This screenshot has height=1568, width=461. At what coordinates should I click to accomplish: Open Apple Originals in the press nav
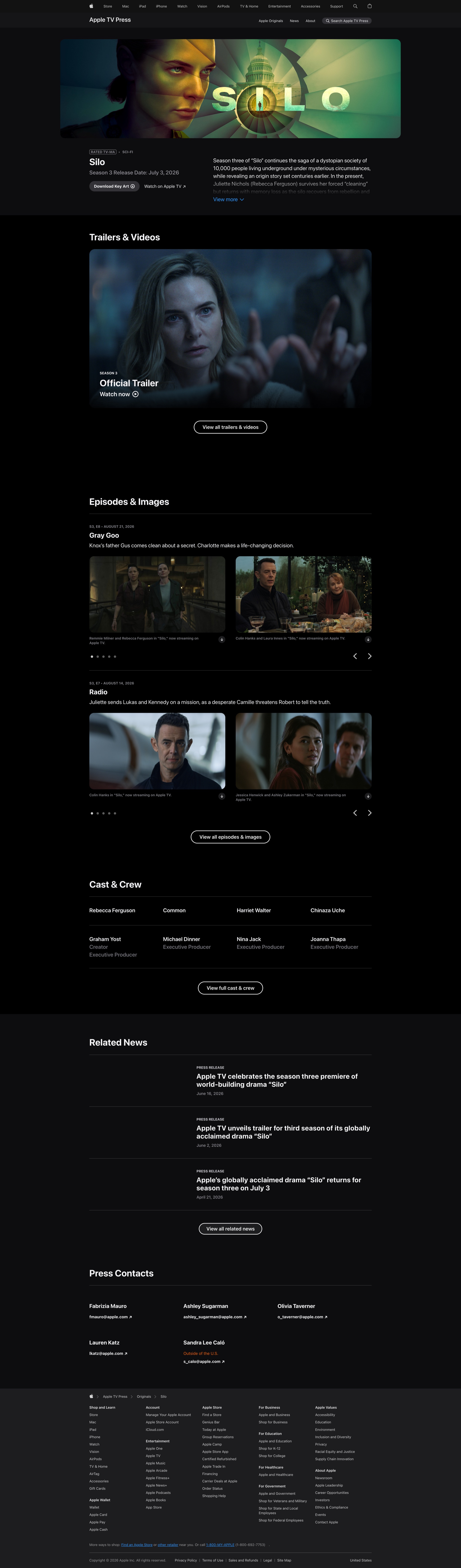tap(271, 21)
